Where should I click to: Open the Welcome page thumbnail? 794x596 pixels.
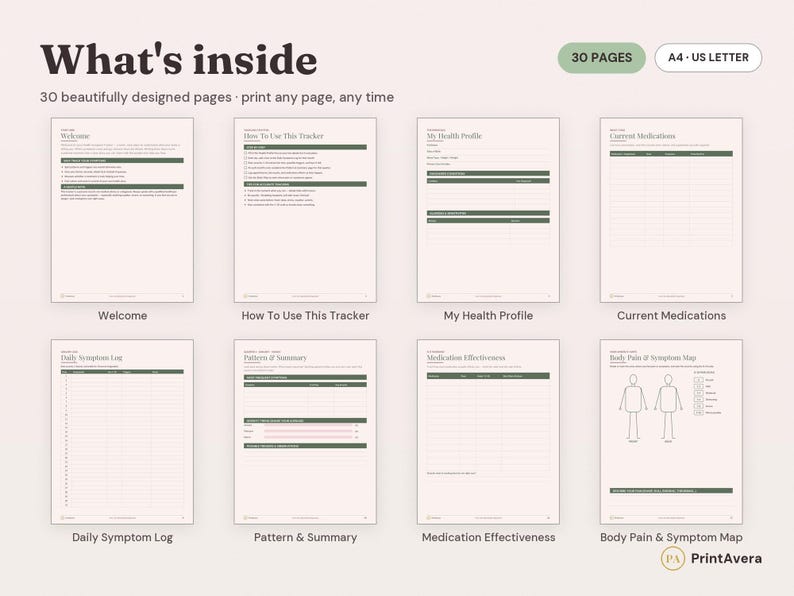122,210
